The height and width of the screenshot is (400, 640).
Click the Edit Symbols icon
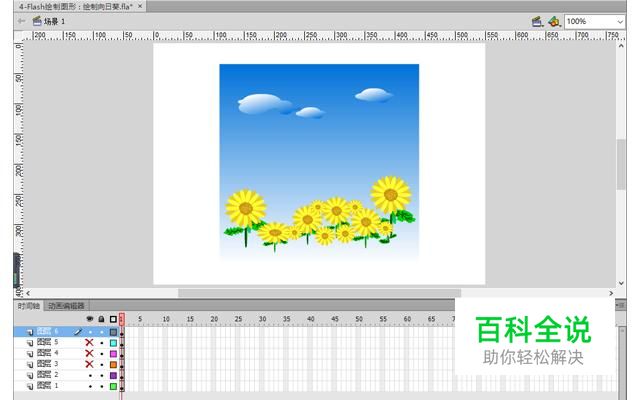554,21
